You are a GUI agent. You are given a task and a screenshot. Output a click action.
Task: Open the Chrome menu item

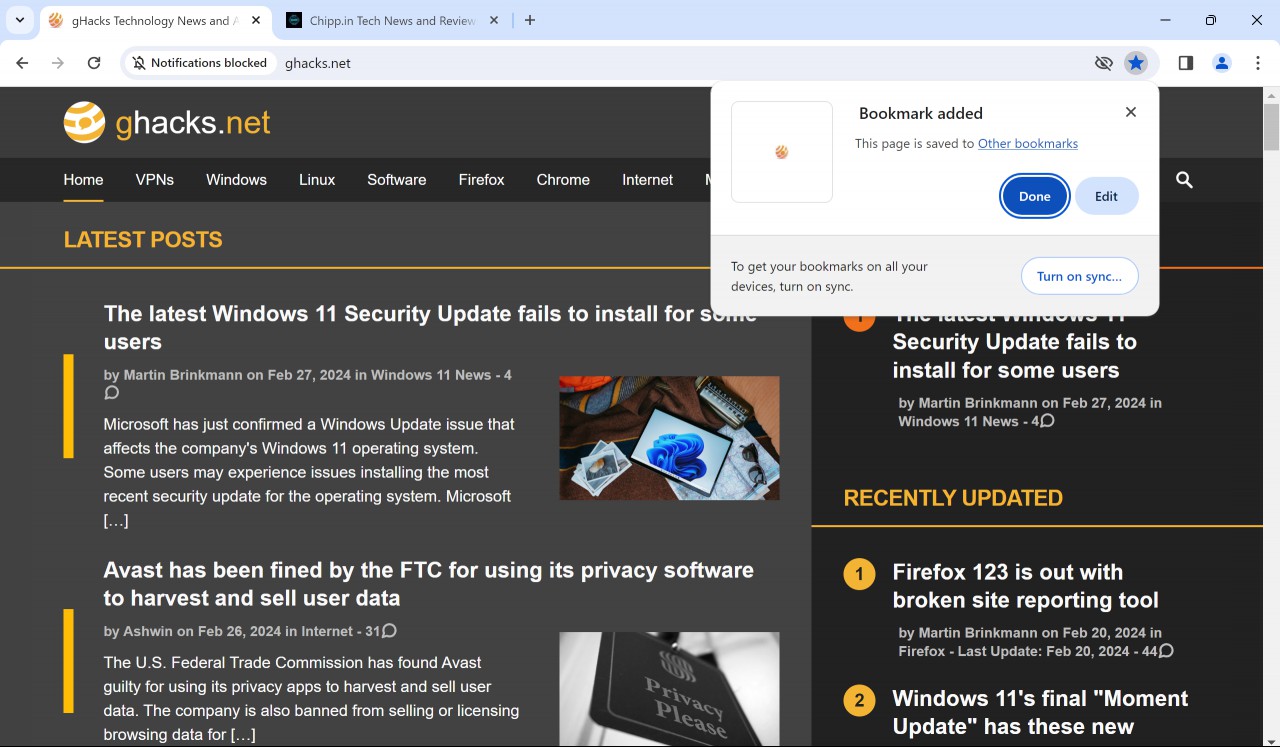pyautogui.click(x=563, y=180)
